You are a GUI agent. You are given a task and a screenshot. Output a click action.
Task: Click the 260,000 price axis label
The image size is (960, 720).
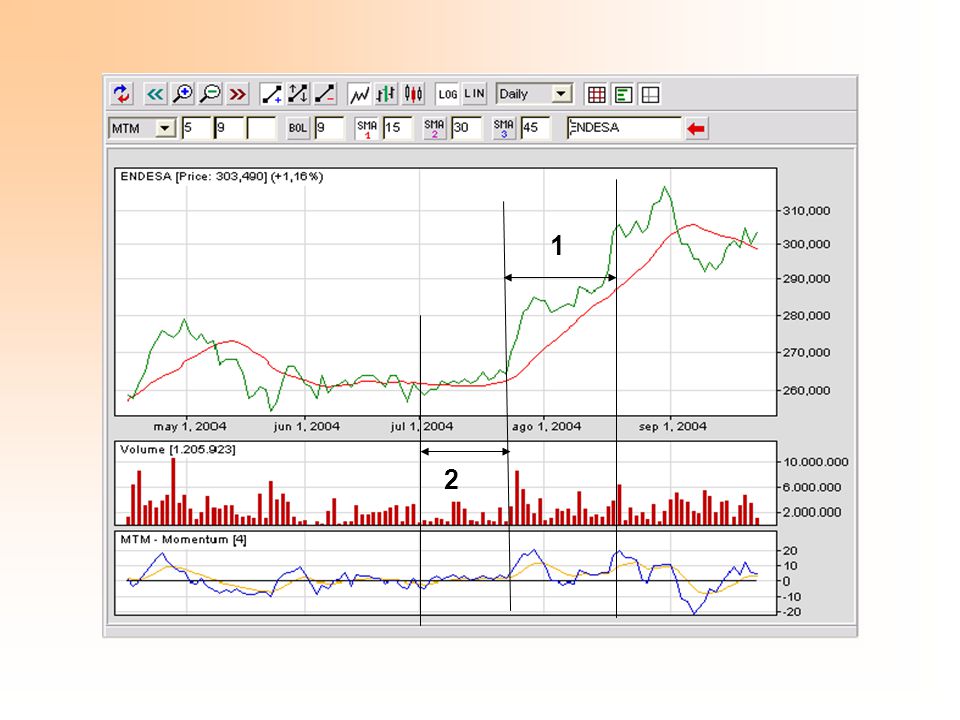click(806, 391)
